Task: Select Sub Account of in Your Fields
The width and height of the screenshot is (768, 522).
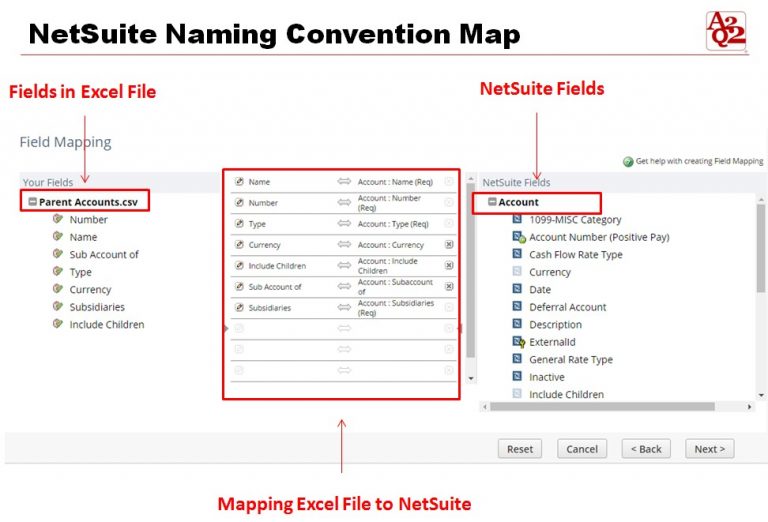Action: click(104, 255)
